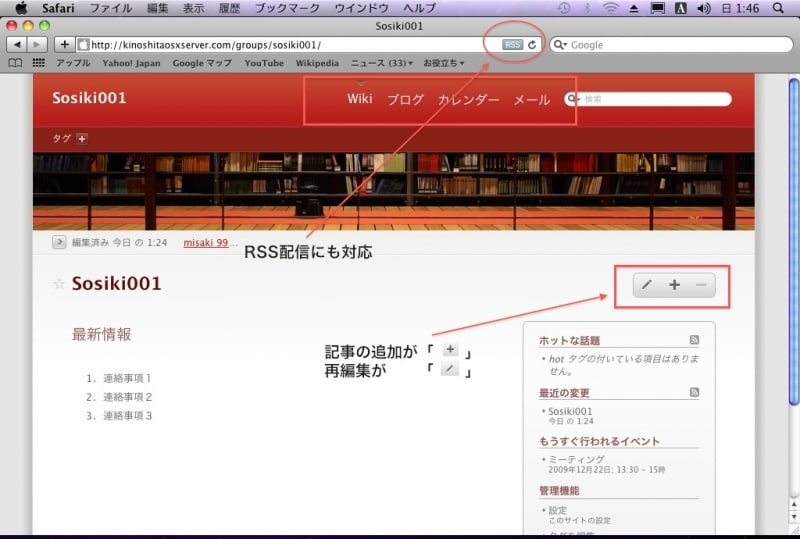Click the minus delete page button
800x539 pixels.
tap(700, 285)
